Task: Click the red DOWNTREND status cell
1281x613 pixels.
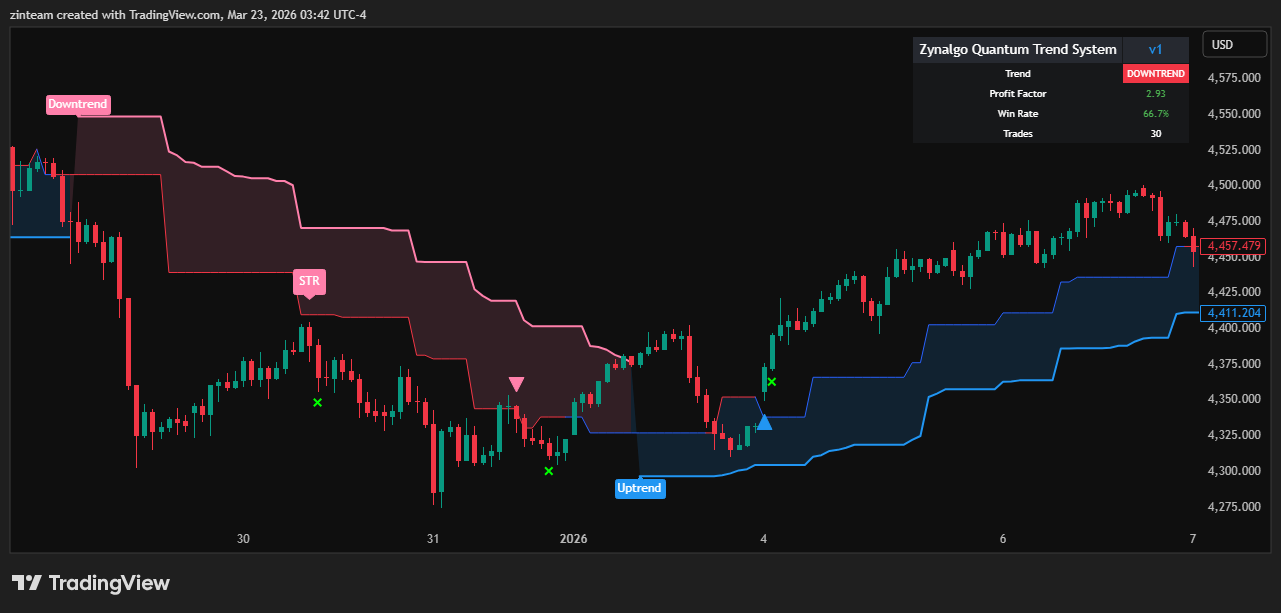Action: [1156, 73]
